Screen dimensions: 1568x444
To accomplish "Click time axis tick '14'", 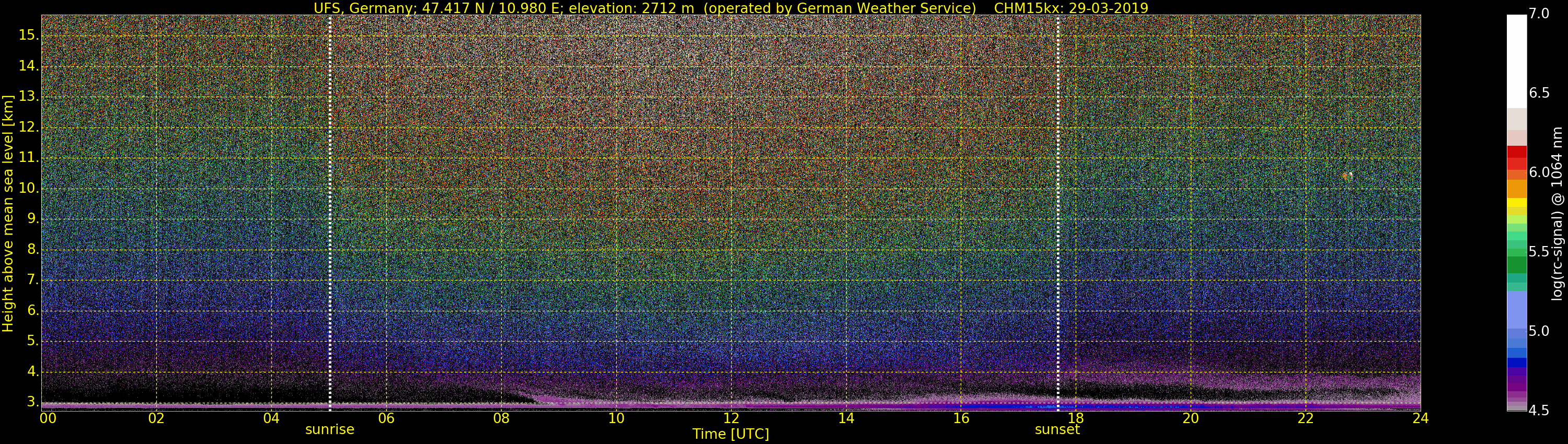I will click(846, 418).
